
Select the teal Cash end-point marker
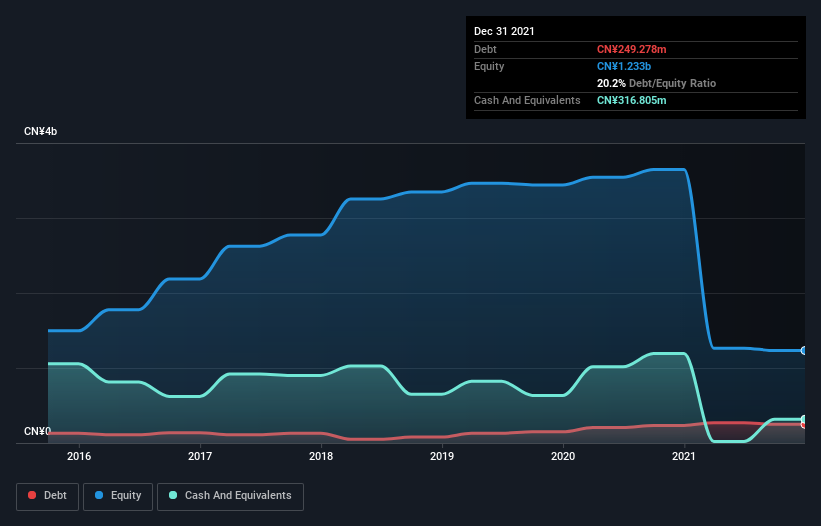click(804, 419)
